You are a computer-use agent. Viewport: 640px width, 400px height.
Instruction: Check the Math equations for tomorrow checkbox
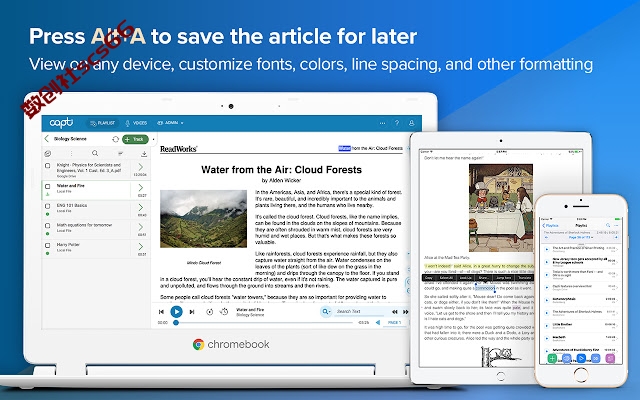point(47,225)
